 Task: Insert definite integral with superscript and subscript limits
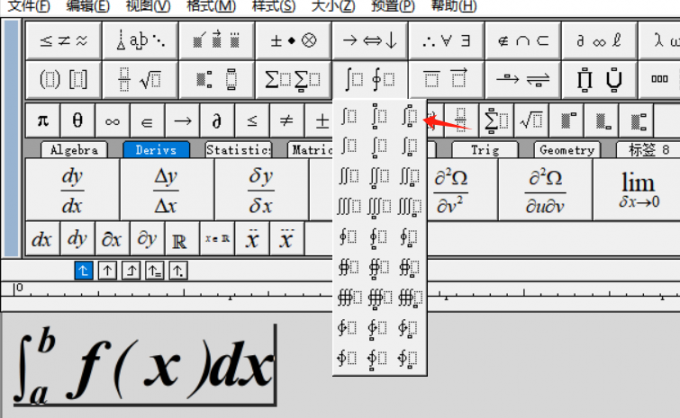tap(409, 116)
